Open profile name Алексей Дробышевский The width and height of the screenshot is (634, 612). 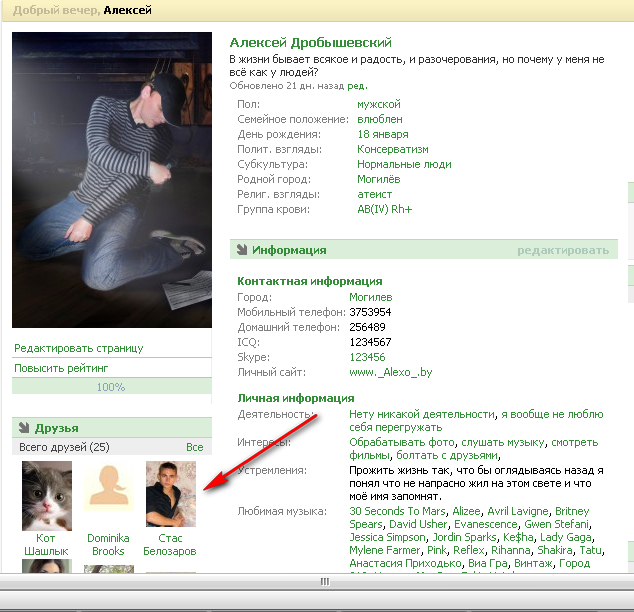[x=311, y=42]
